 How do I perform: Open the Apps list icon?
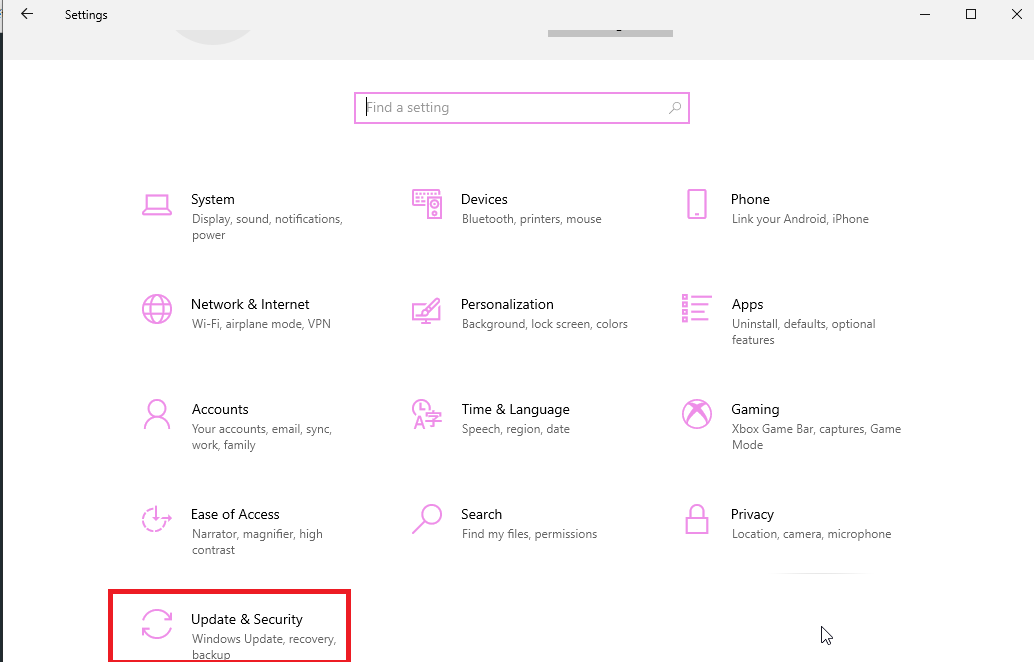point(697,309)
